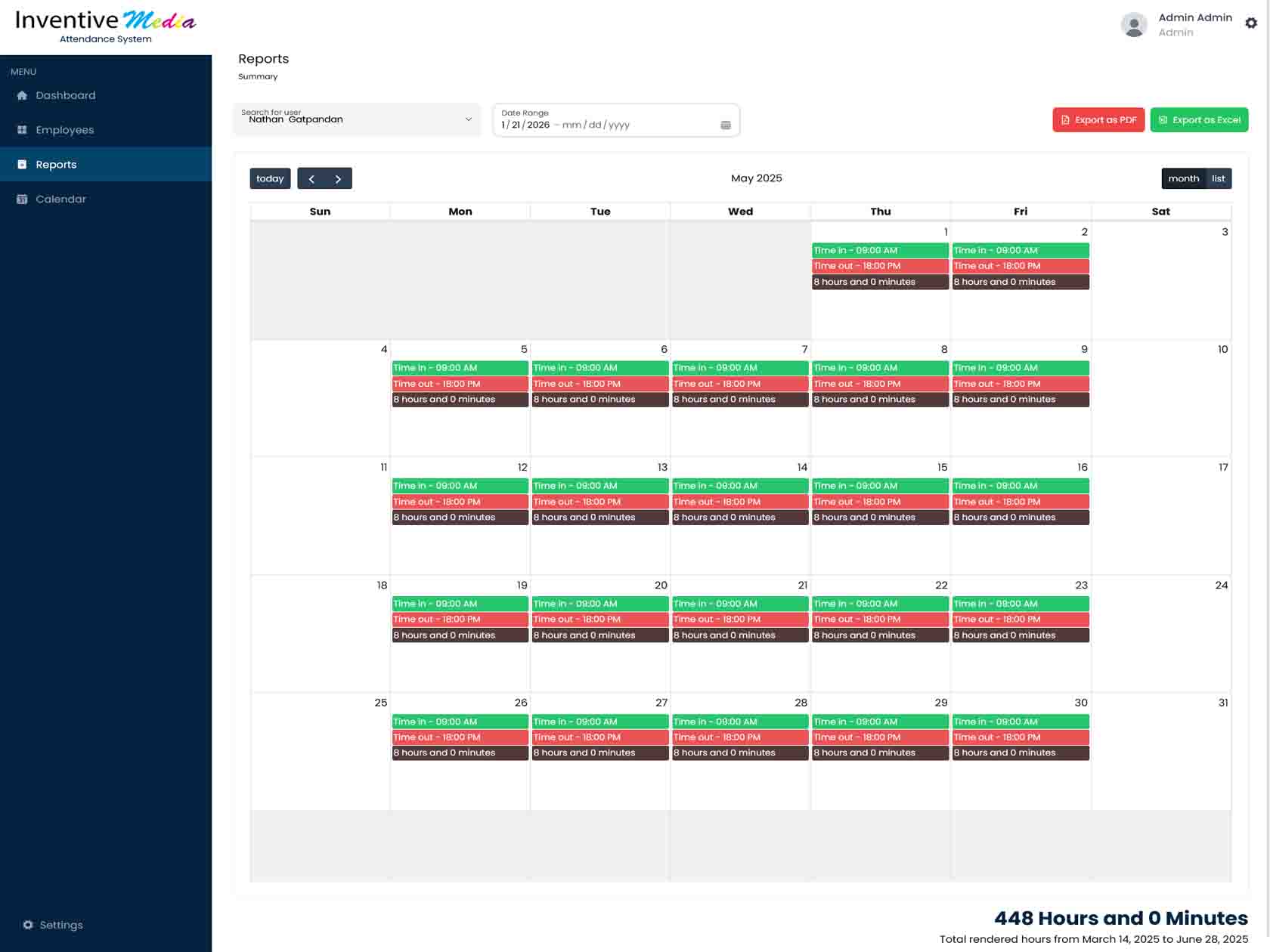This screenshot has height=952, width=1270.
Task: Jump to today on the calendar
Action: (270, 179)
